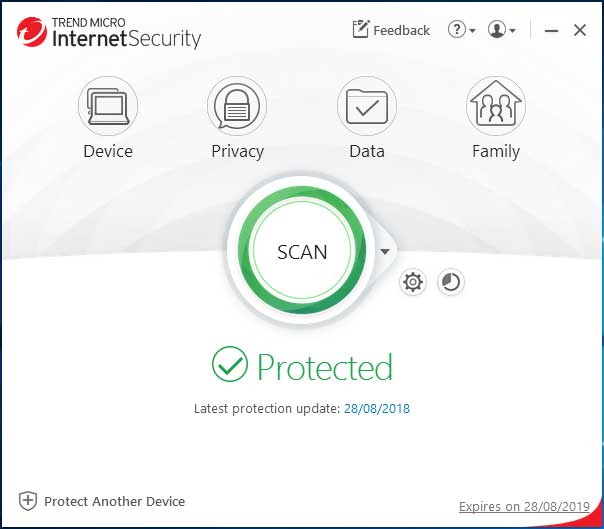604x529 pixels.
Task: Minimize the Internet Security window
Action: click(551, 30)
